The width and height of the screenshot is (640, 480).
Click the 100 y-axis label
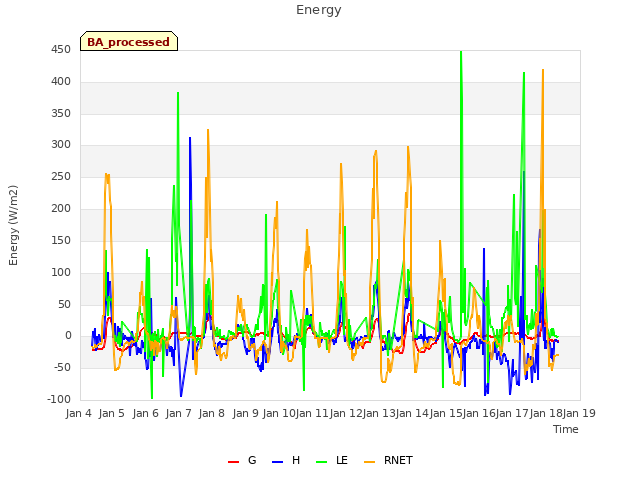[61, 272]
